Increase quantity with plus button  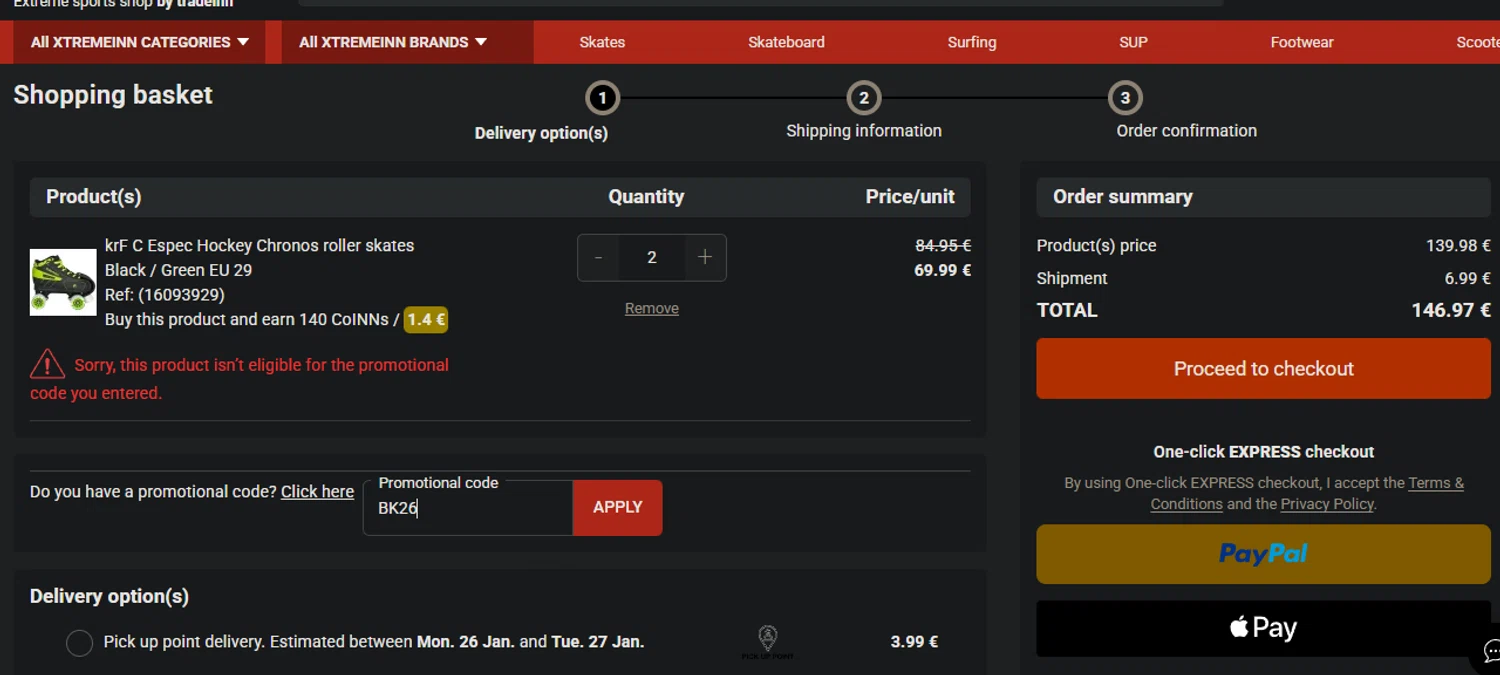[705, 258]
